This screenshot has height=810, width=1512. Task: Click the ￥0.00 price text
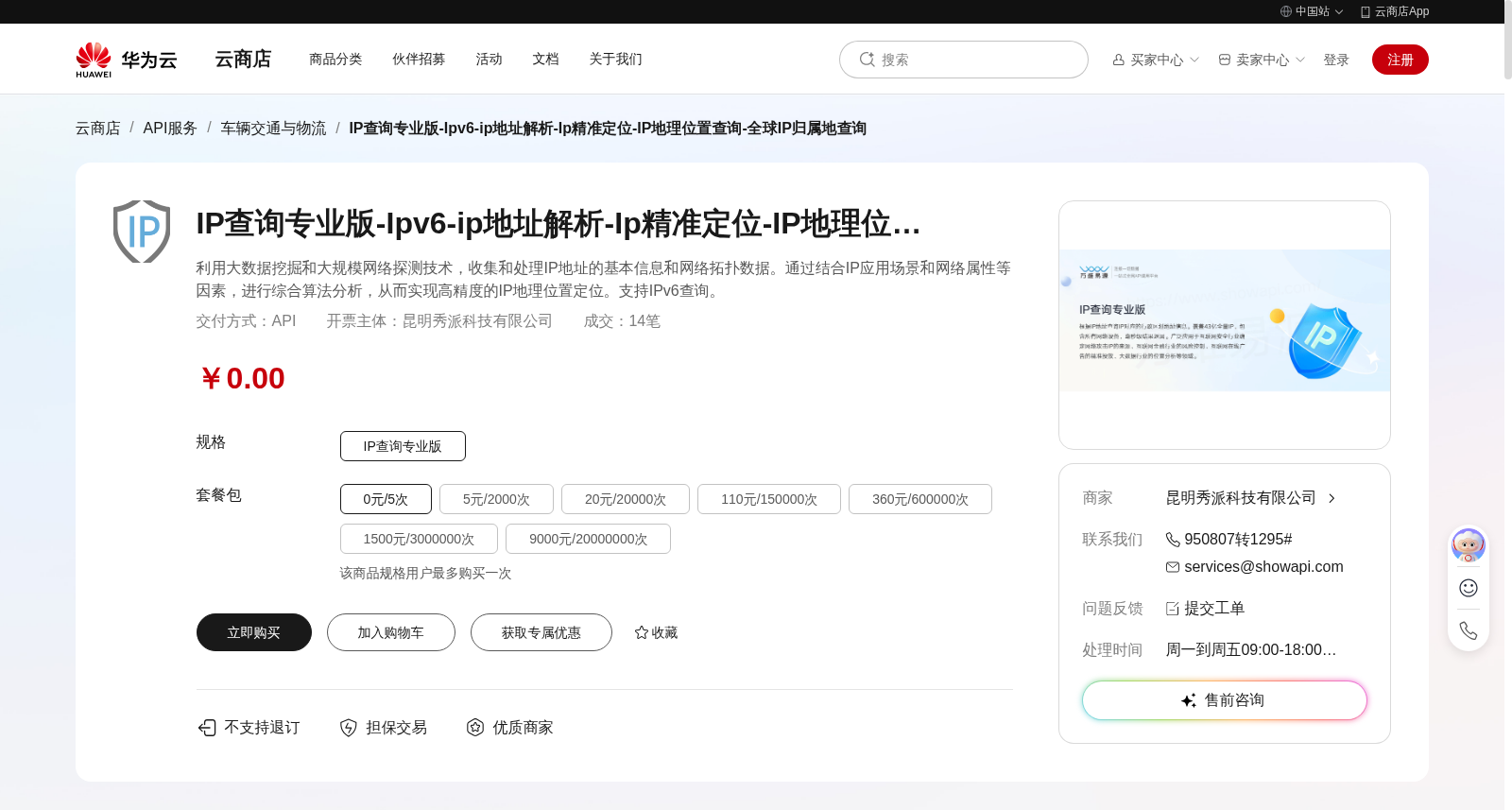coord(242,378)
